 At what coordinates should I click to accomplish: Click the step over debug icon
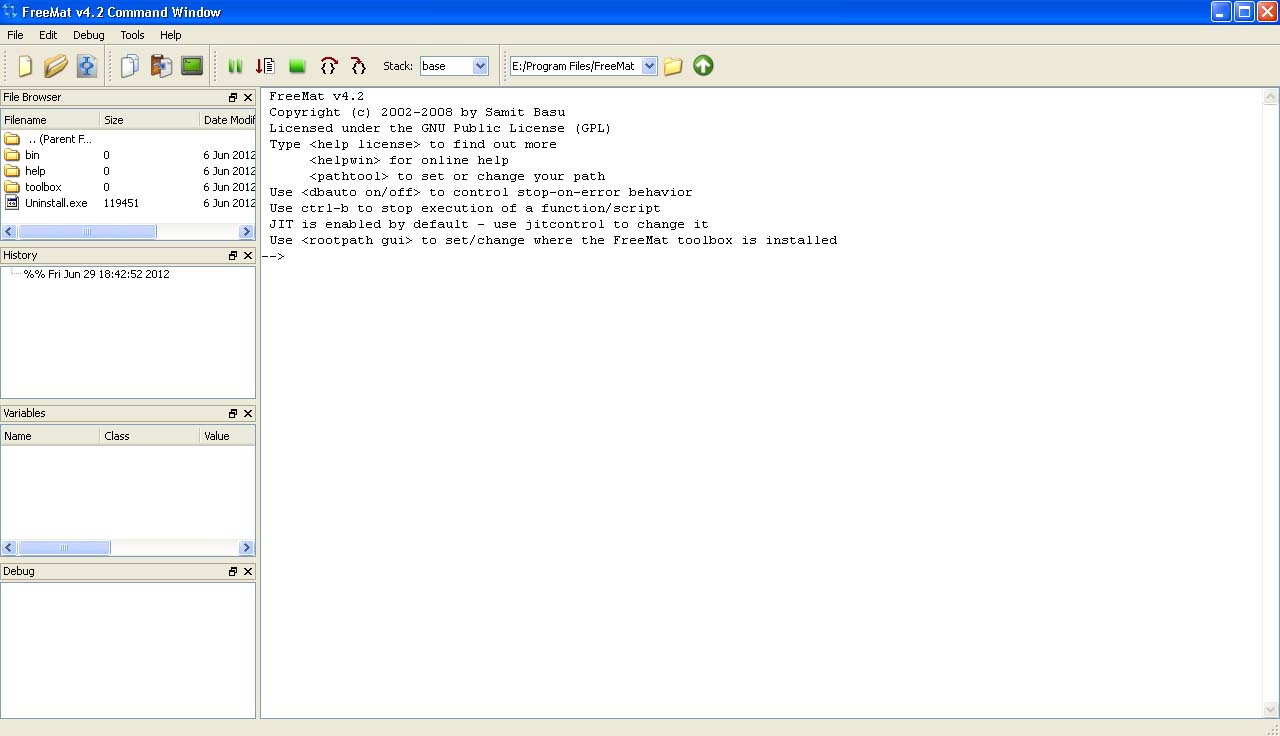[x=328, y=66]
